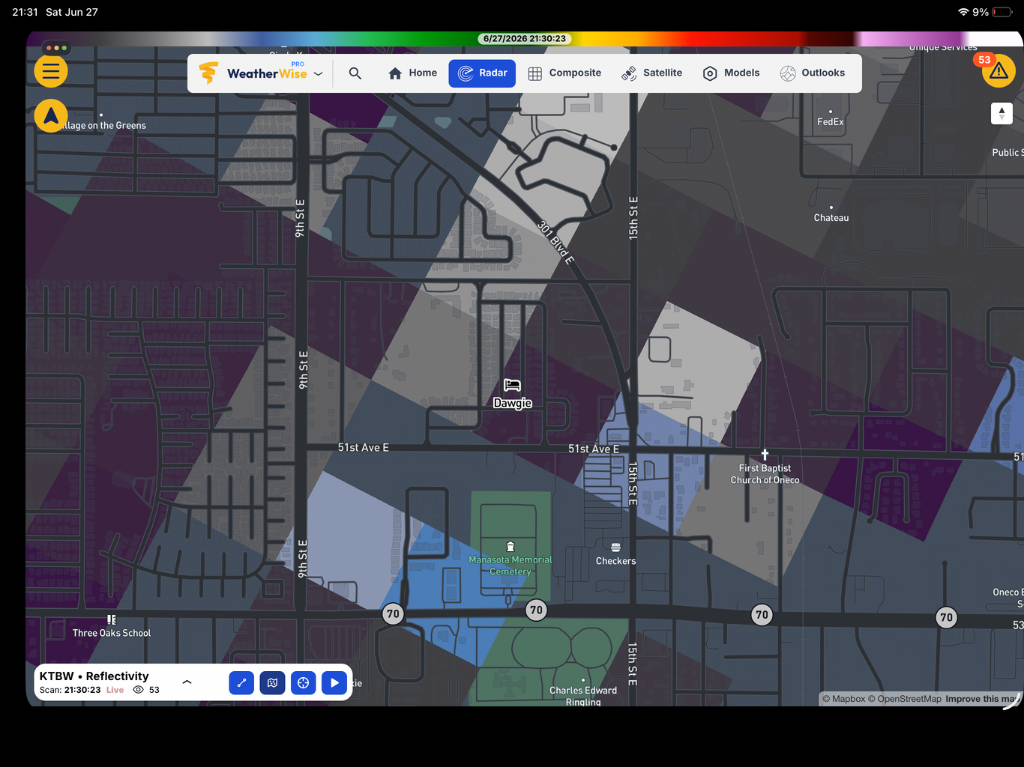Play the radar loop animation
Image resolution: width=1024 pixels, height=767 pixels.
click(334, 683)
